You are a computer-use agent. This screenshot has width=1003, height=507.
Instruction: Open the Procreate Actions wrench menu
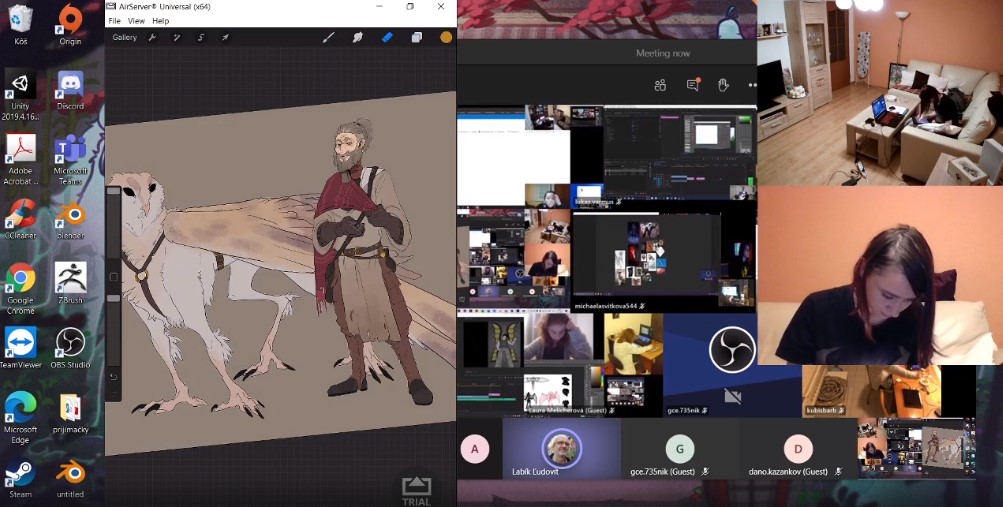point(152,38)
